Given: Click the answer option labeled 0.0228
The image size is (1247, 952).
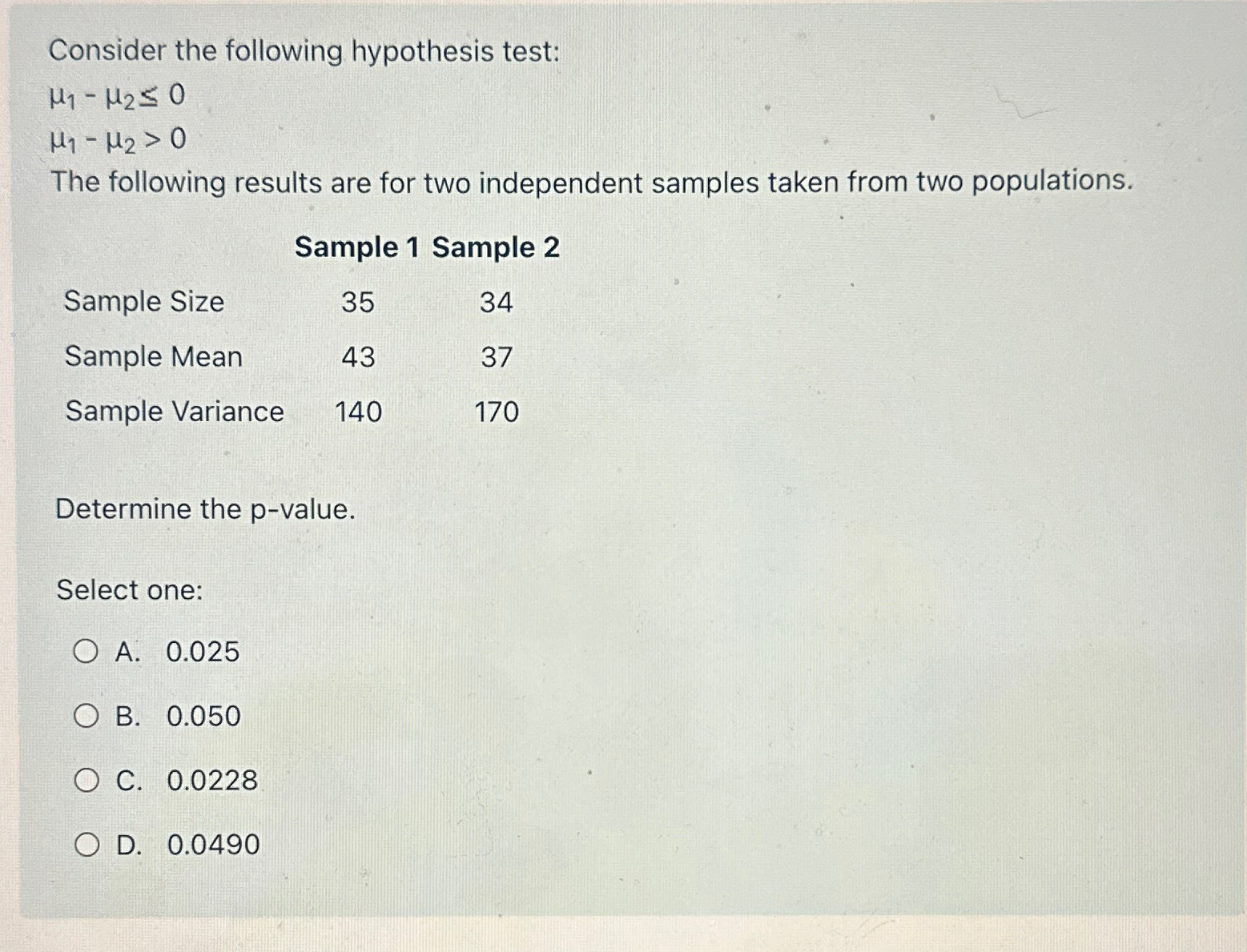Looking at the screenshot, I should (x=212, y=781).
